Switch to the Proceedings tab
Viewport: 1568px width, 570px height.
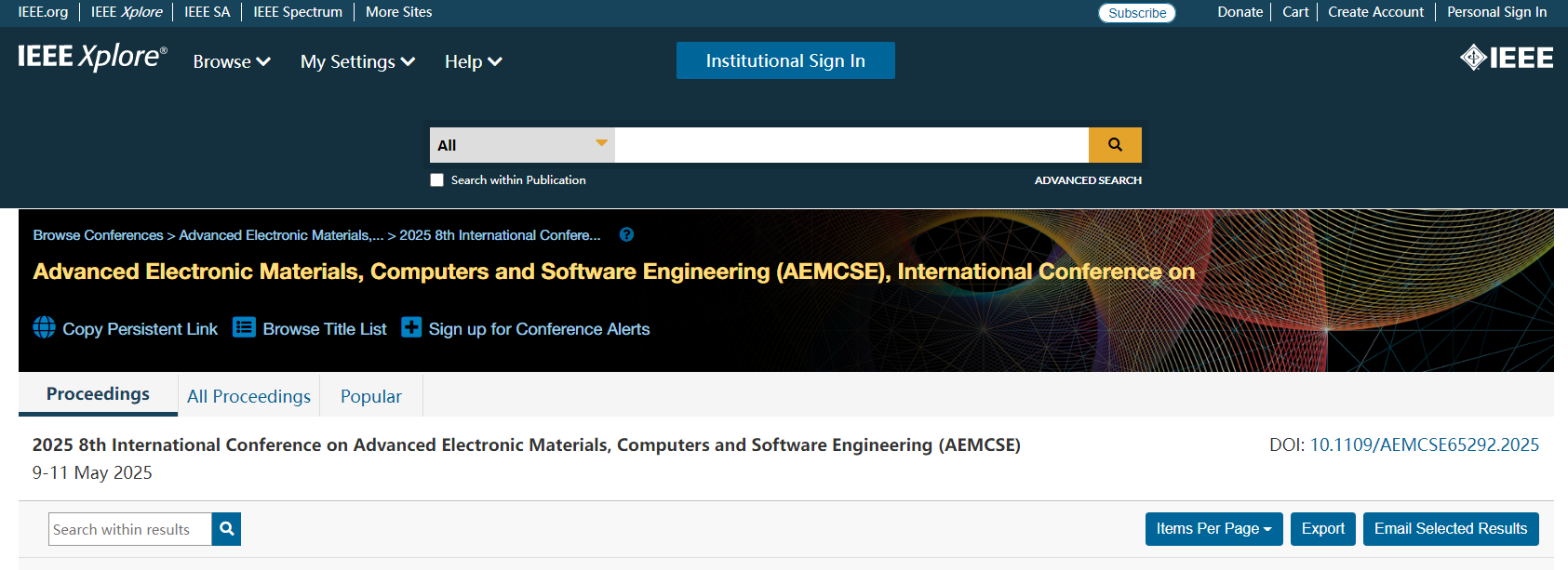98,394
